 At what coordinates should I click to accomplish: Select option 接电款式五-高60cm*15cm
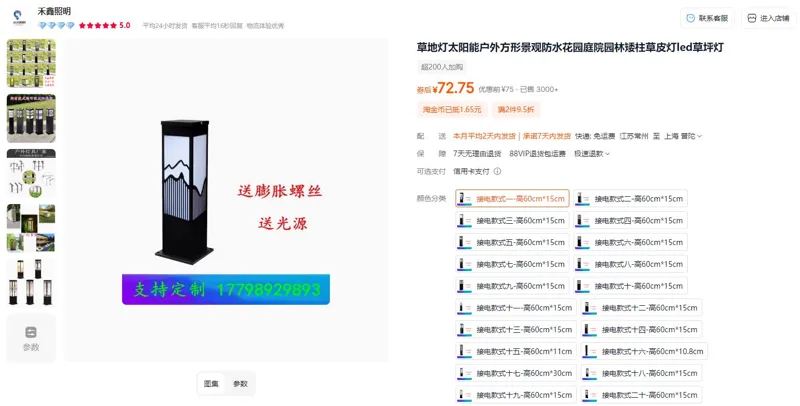tap(512, 242)
